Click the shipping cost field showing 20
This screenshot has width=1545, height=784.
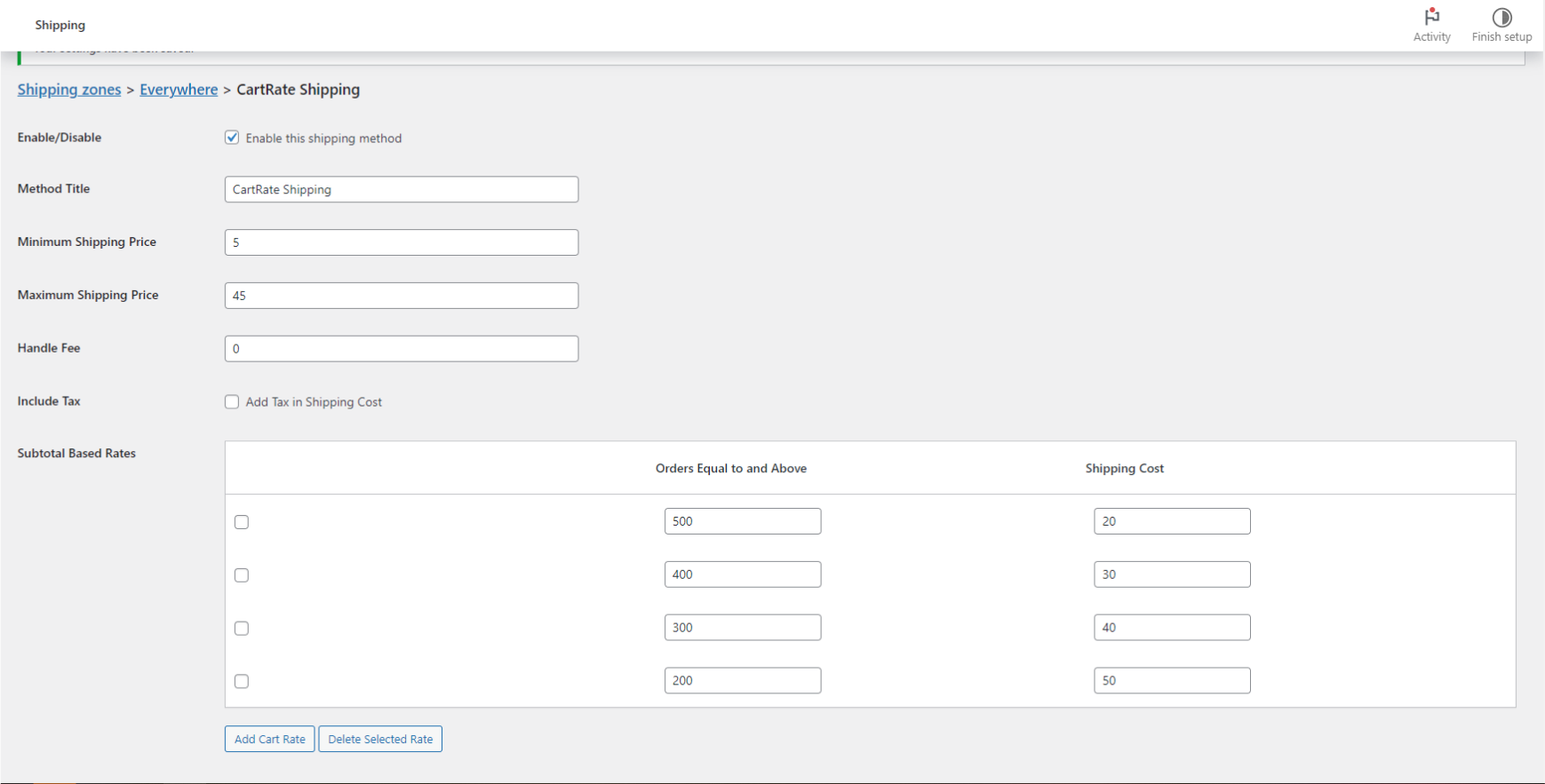1171,521
